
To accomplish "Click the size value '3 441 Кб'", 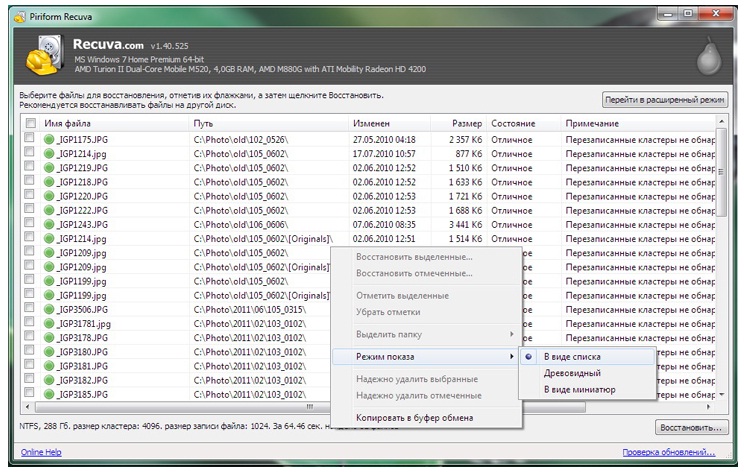I will (465, 224).
